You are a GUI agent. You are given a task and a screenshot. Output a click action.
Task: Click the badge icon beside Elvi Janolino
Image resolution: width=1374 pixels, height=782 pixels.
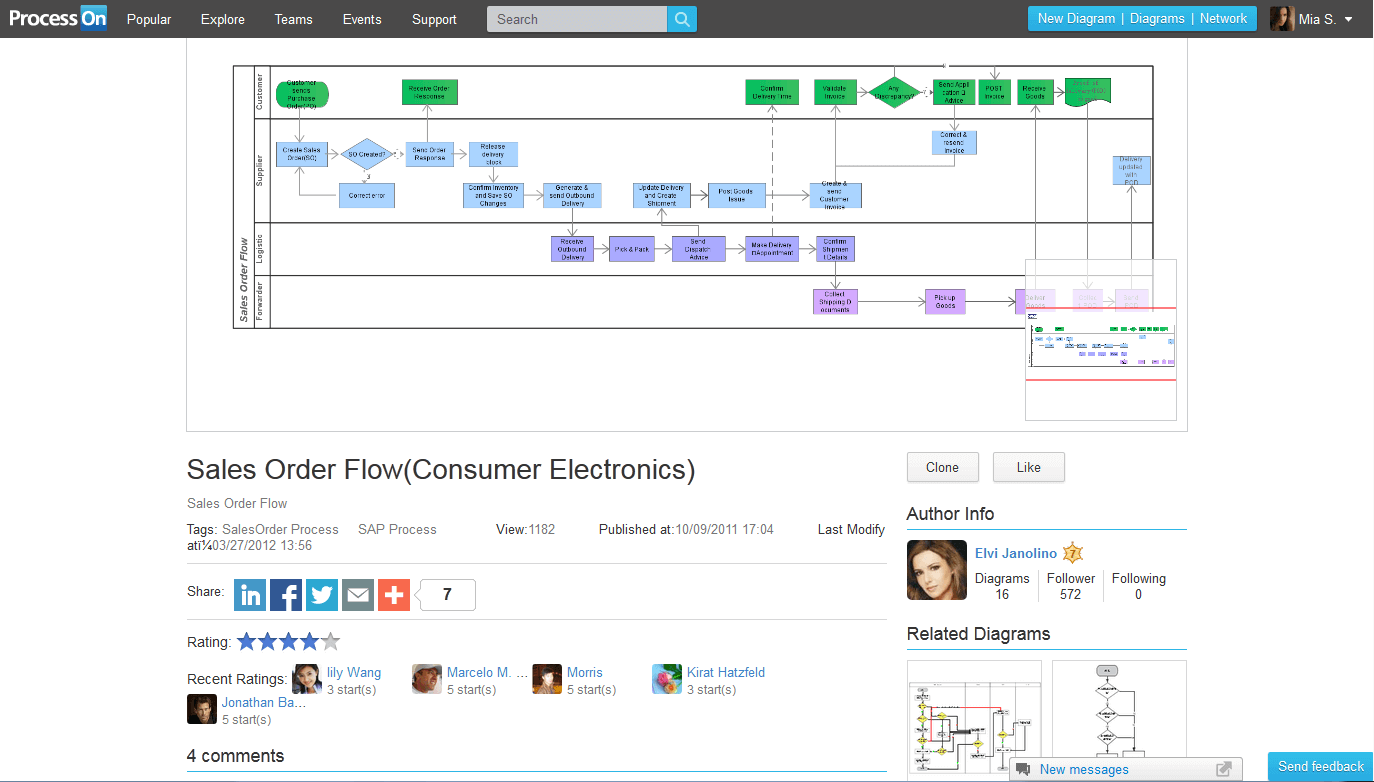click(x=1071, y=552)
